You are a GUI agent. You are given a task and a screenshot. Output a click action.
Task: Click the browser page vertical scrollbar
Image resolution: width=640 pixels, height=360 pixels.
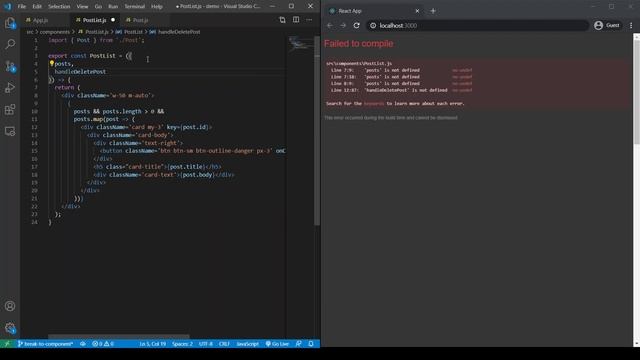pos(636,88)
